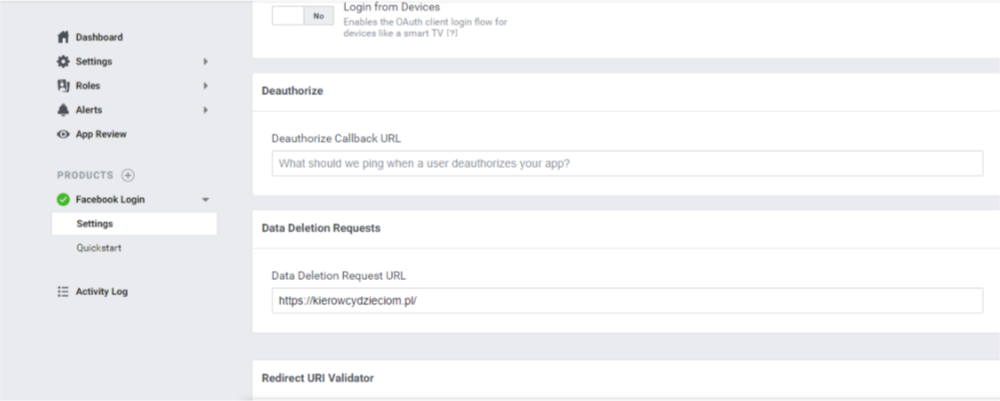1000x401 pixels.
Task: Click the App Review eye icon
Action: (63, 134)
